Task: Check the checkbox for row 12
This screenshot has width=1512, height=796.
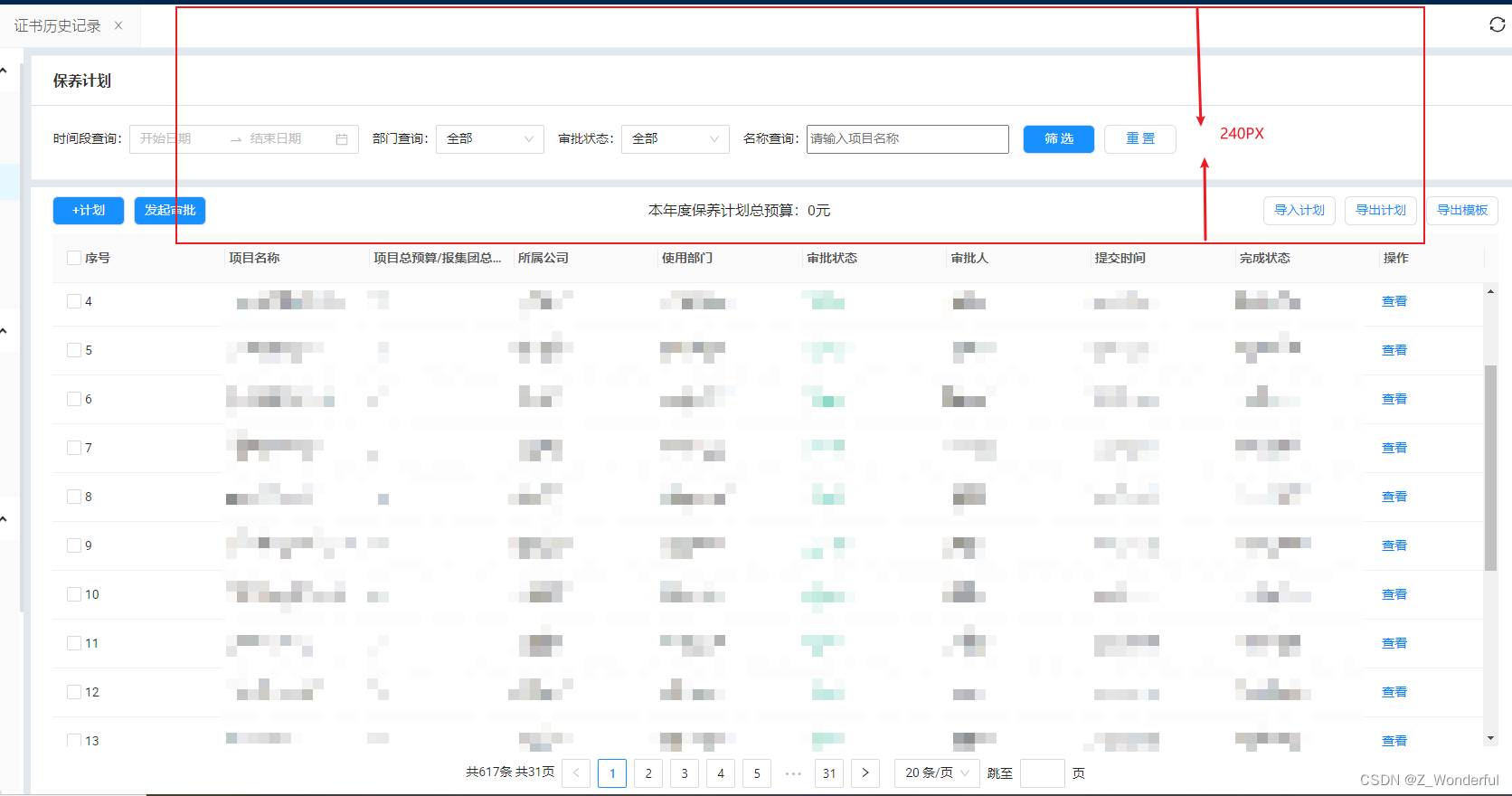Action: [74, 692]
